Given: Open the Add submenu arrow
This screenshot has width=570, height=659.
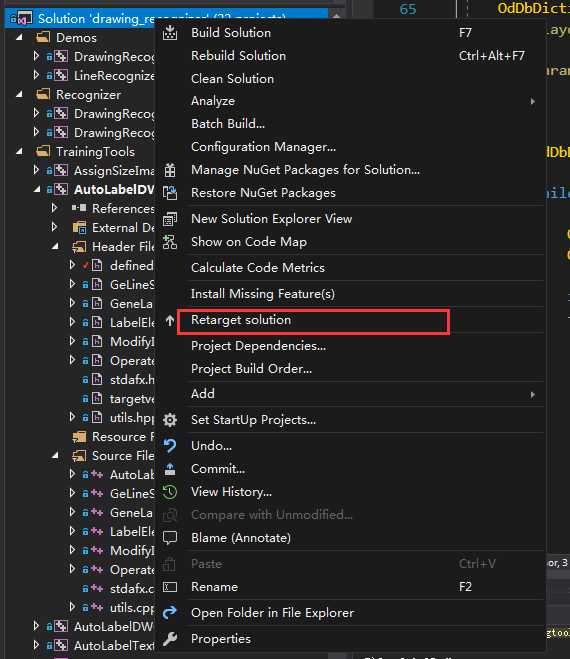Looking at the screenshot, I should tap(533, 395).
